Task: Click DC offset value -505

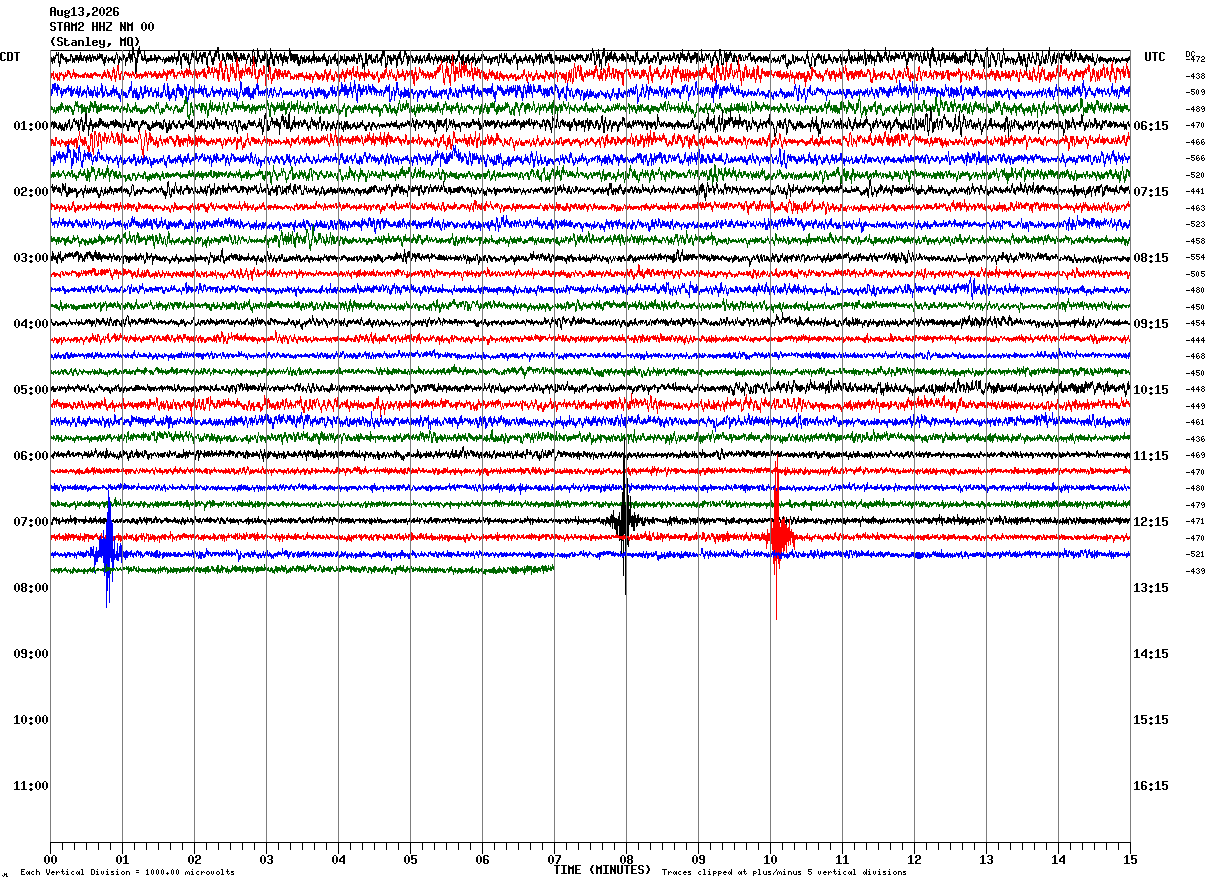Action: [1195, 274]
